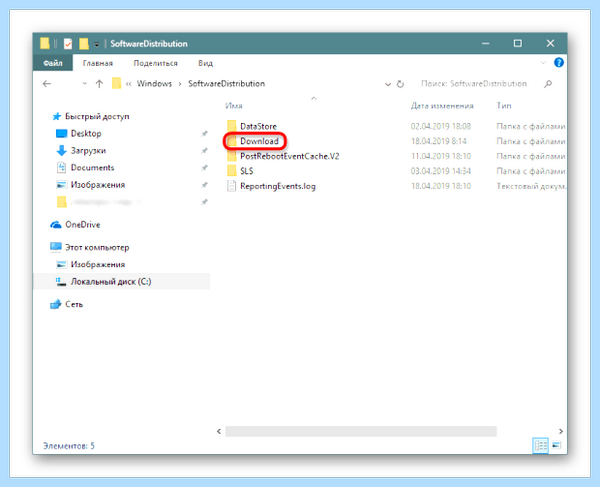The image size is (600, 487).
Task: Select Локальный диск (C:)
Action: (x=111, y=282)
